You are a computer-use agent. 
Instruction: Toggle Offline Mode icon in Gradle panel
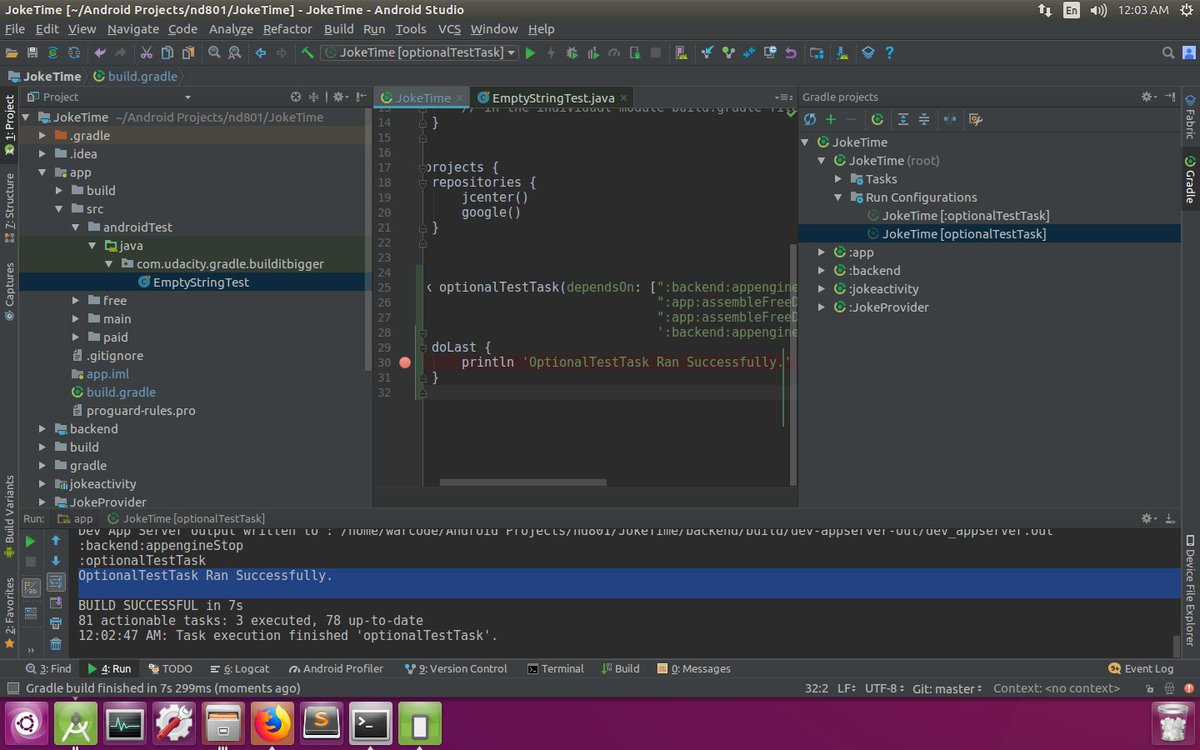[950, 119]
